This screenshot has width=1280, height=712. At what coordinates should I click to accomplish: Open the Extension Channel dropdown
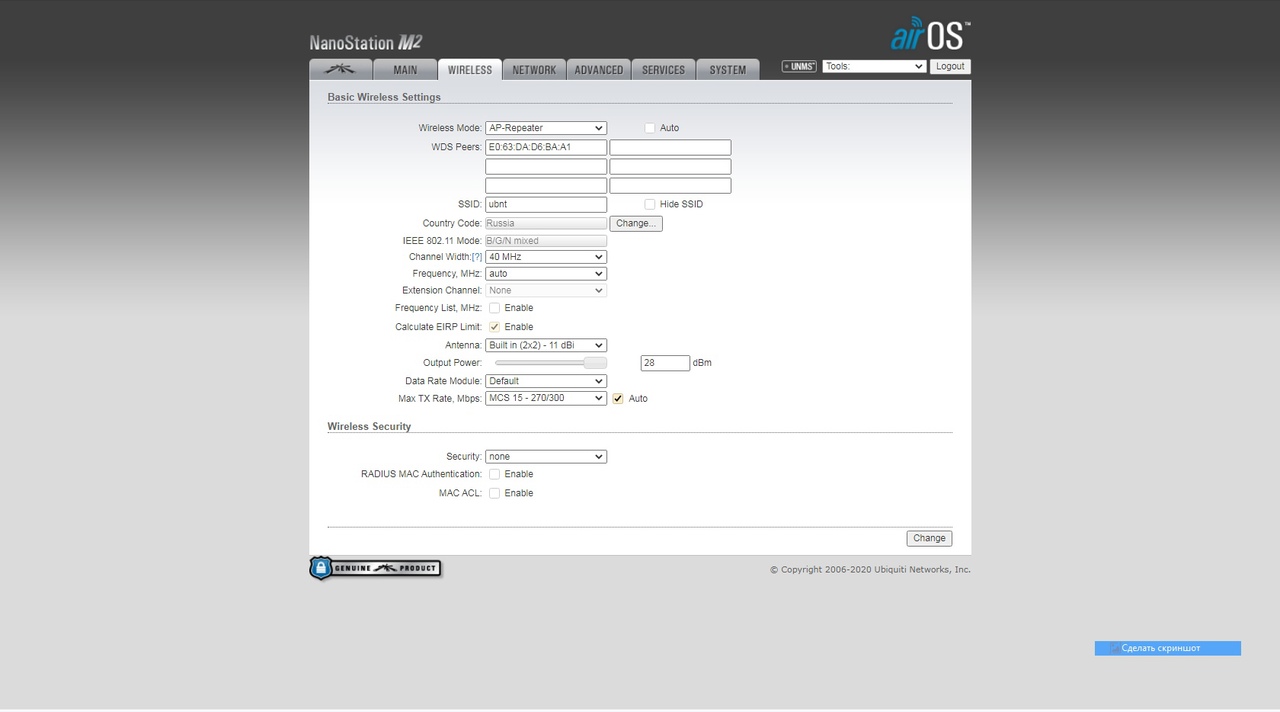tap(546, 290)
